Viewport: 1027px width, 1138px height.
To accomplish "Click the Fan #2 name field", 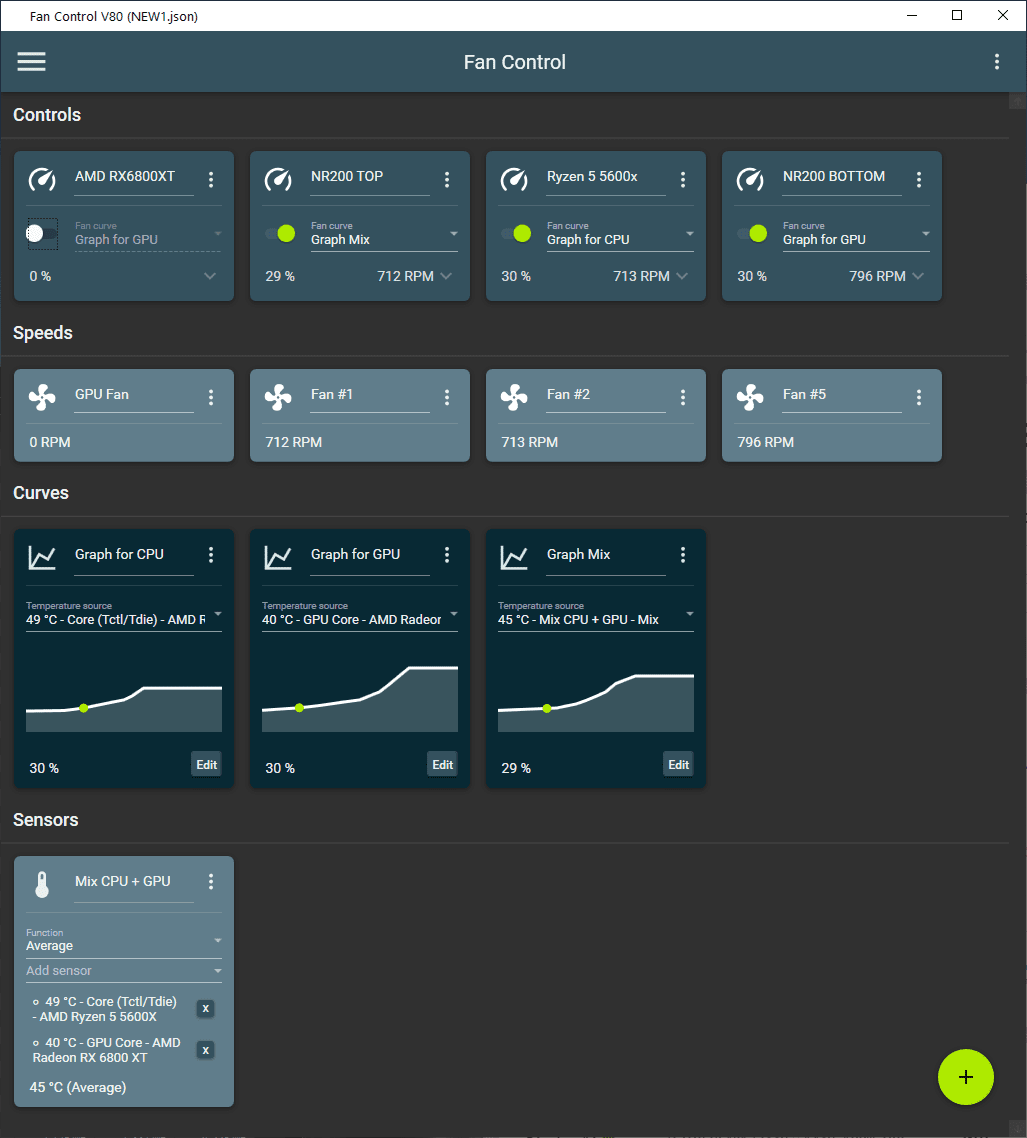I will pyautogui.click(x=605, y=396).
